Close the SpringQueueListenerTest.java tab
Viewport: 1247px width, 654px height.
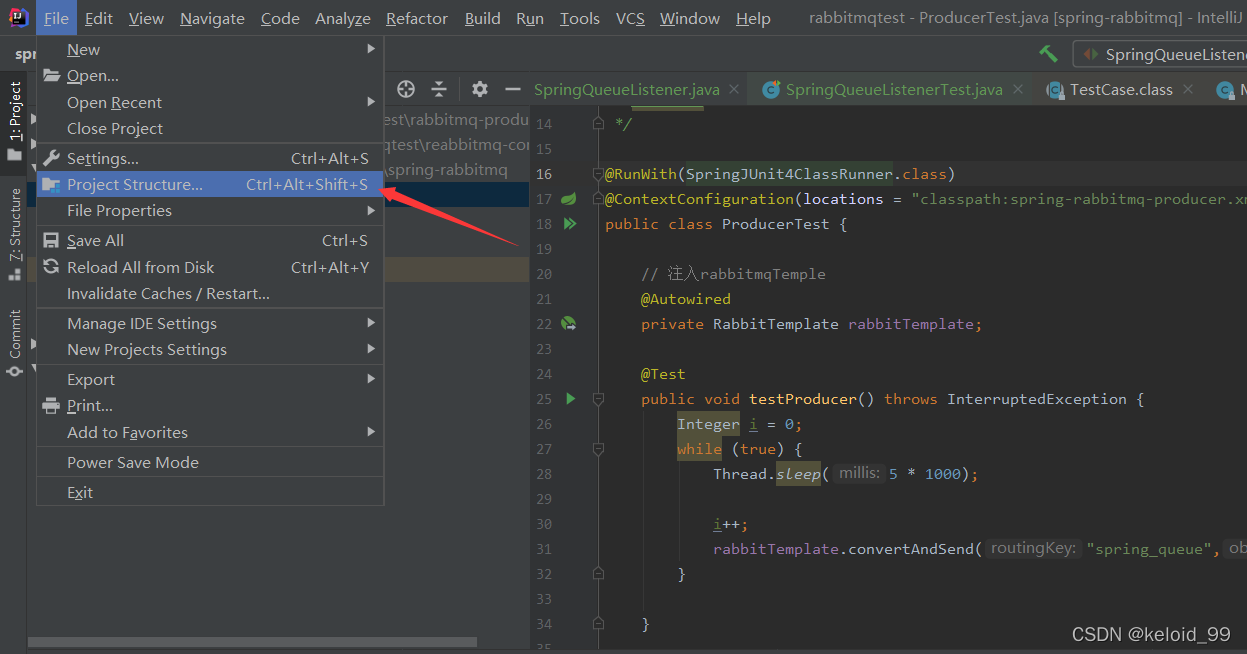[1017, 89]
